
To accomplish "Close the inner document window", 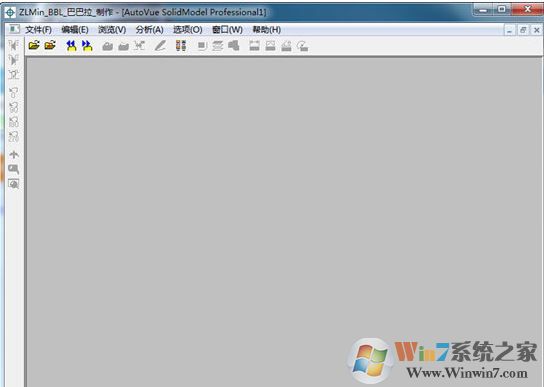I will click(536, 30).
